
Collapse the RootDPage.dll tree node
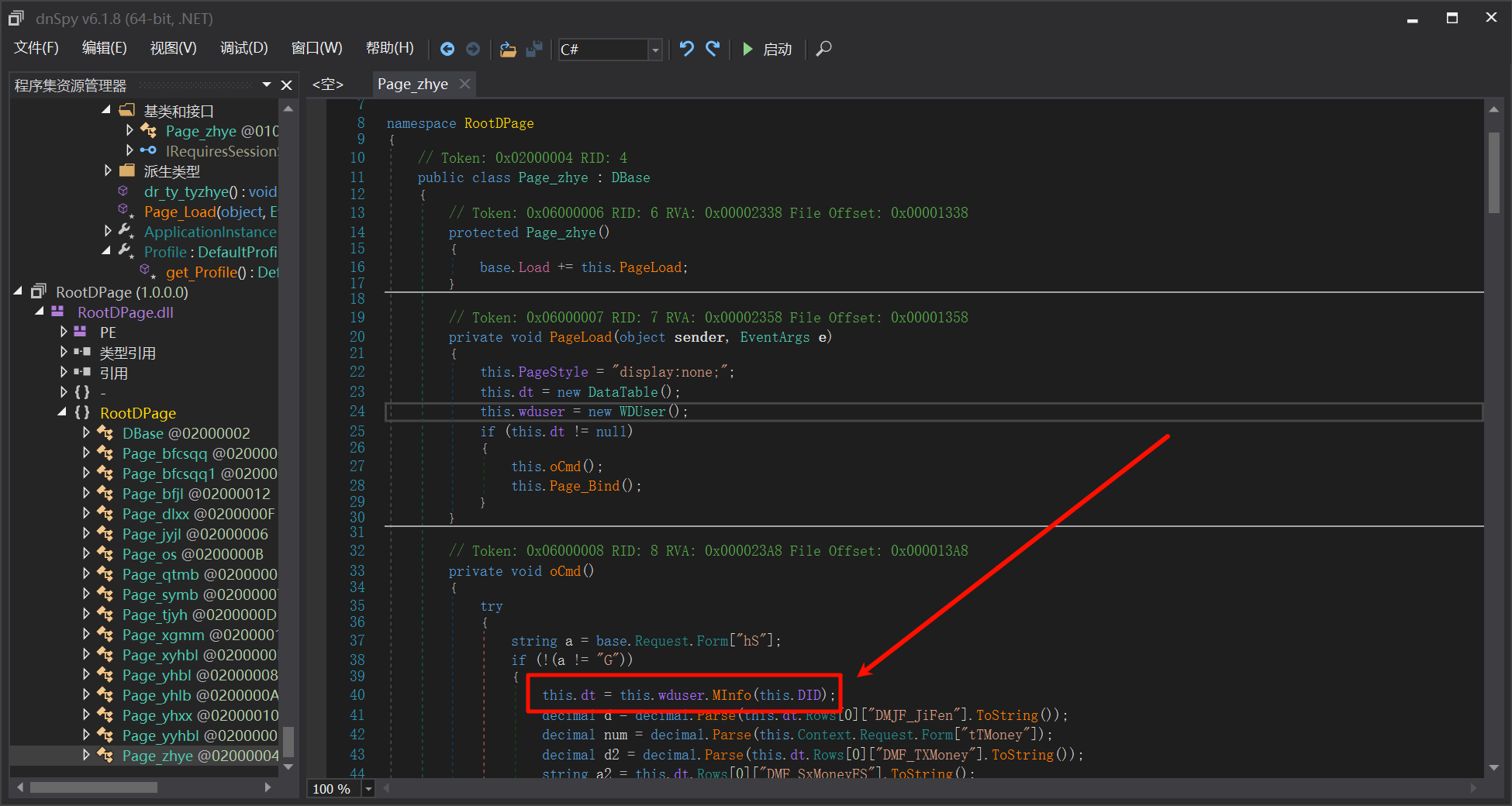pos(40,312)
